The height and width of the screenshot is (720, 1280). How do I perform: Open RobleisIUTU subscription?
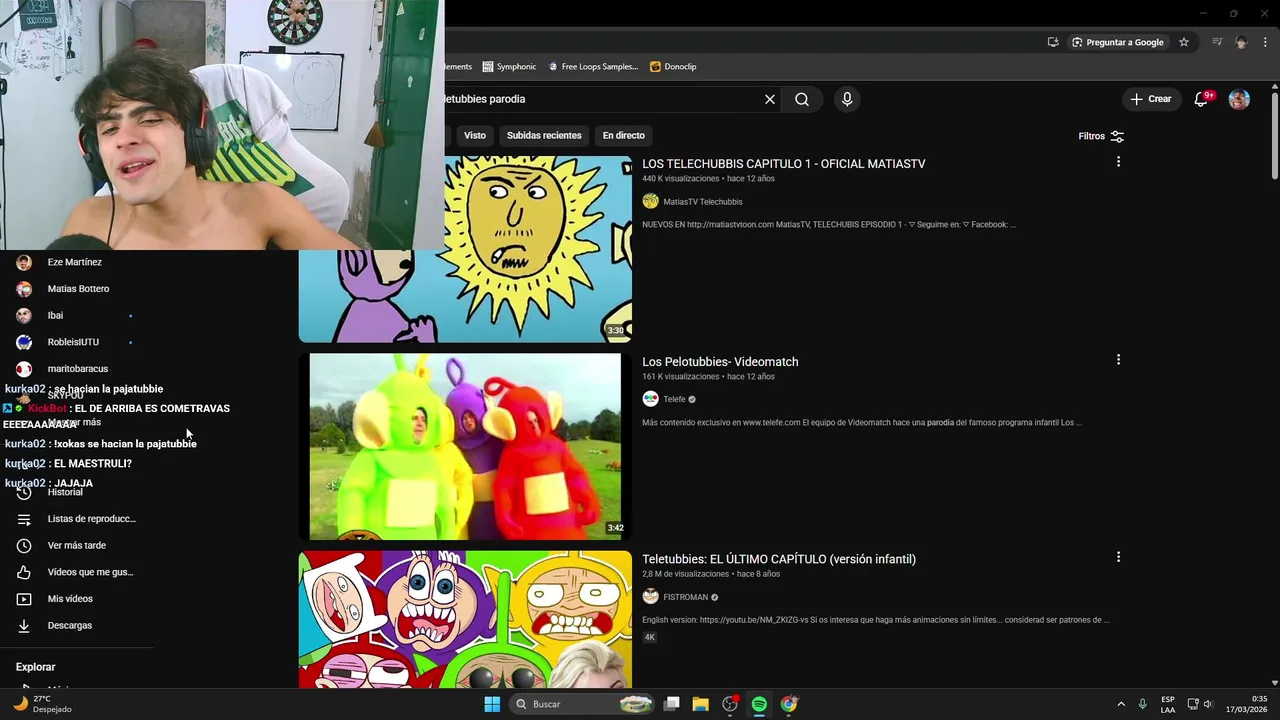(75, 342)
